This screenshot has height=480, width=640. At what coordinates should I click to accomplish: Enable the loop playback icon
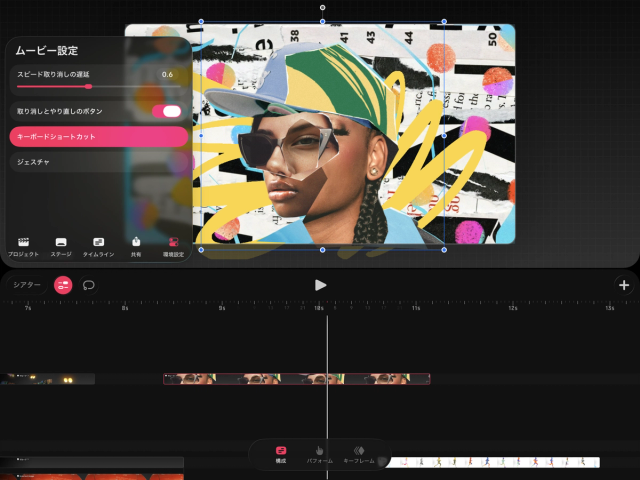tap(89, 285)
